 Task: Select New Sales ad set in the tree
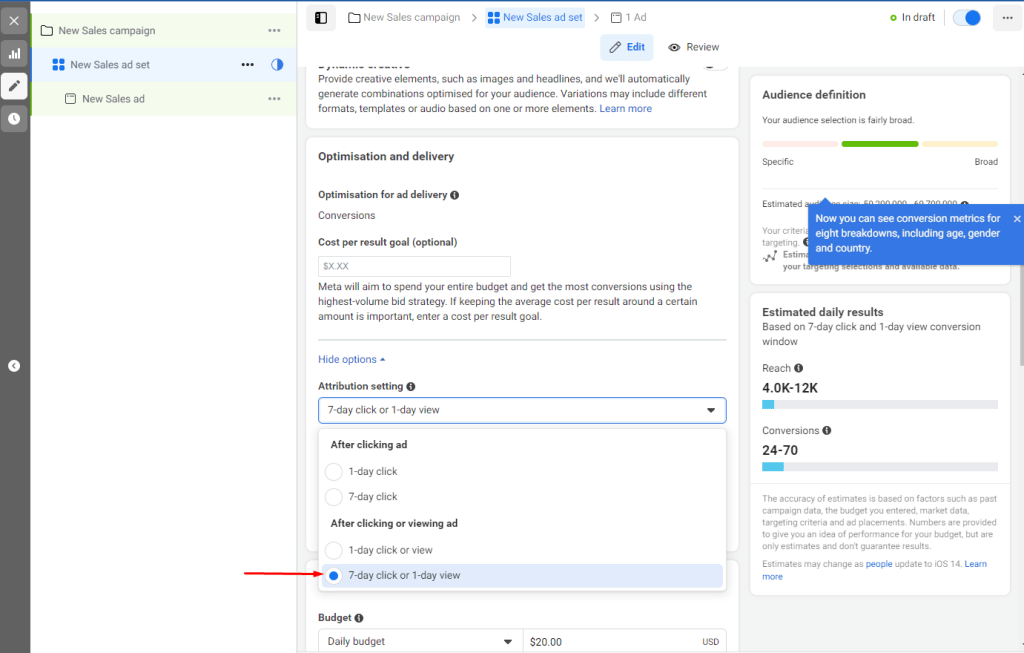110,65
